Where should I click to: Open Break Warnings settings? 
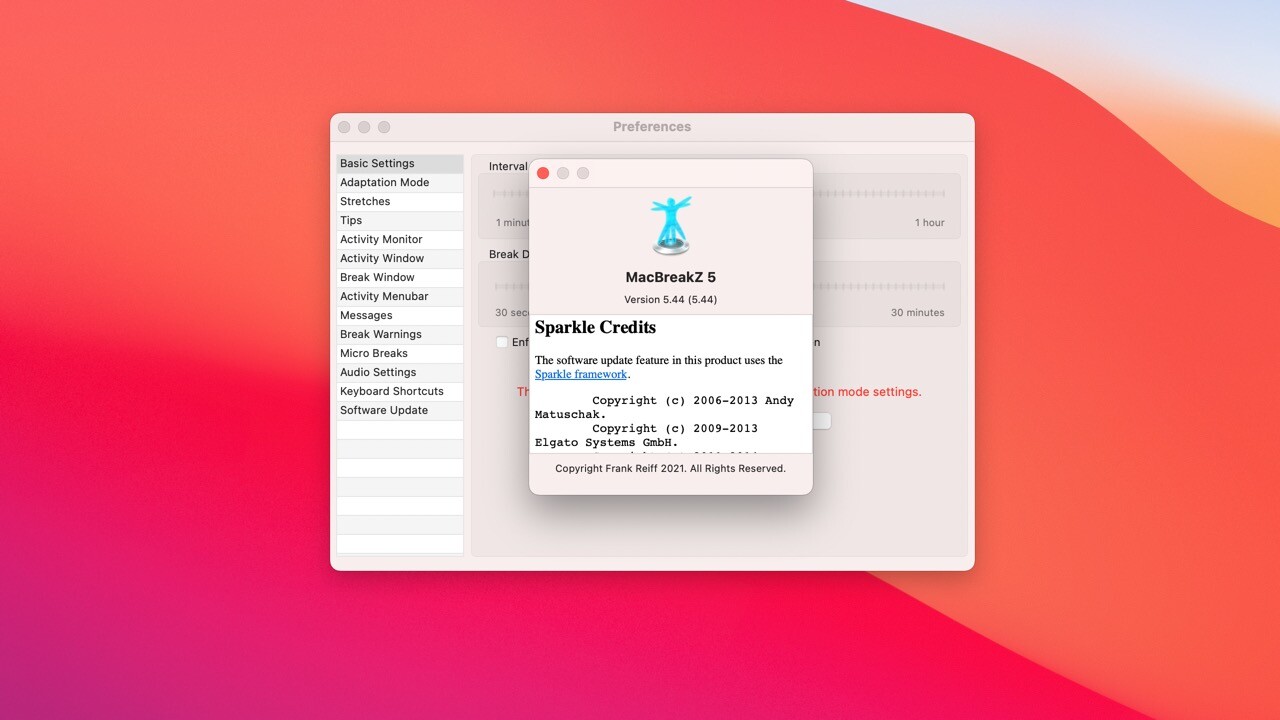pos(400,334)
